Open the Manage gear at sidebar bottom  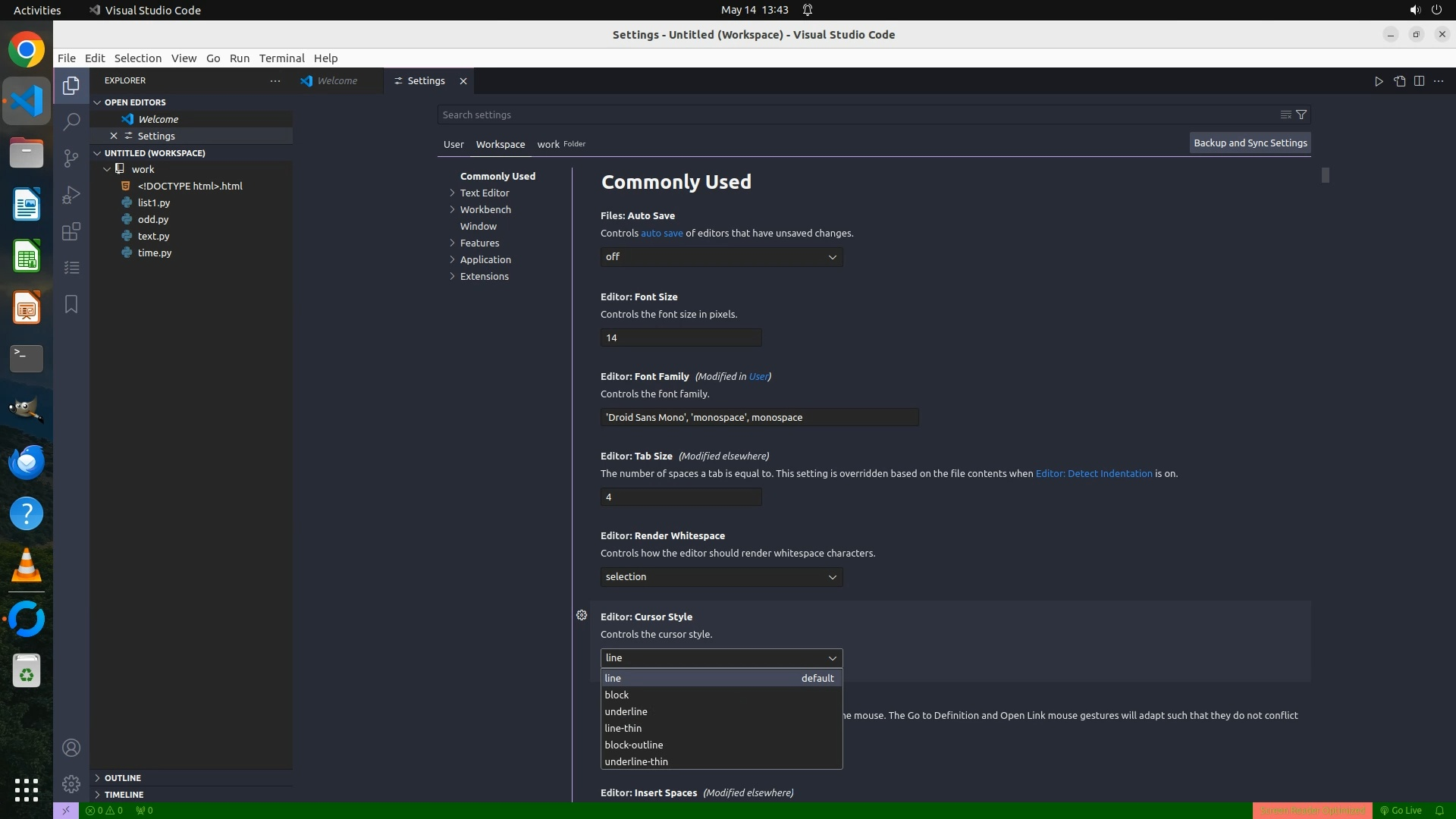coord(71,783)
